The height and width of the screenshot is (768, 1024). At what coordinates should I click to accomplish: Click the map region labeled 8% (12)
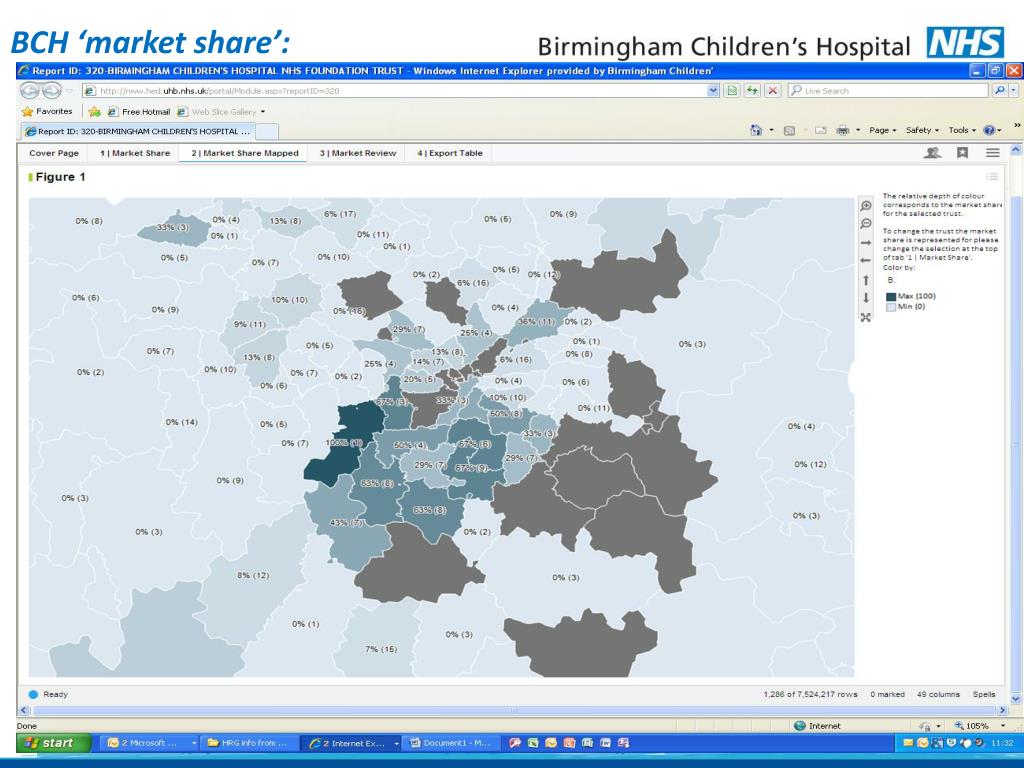253,575
